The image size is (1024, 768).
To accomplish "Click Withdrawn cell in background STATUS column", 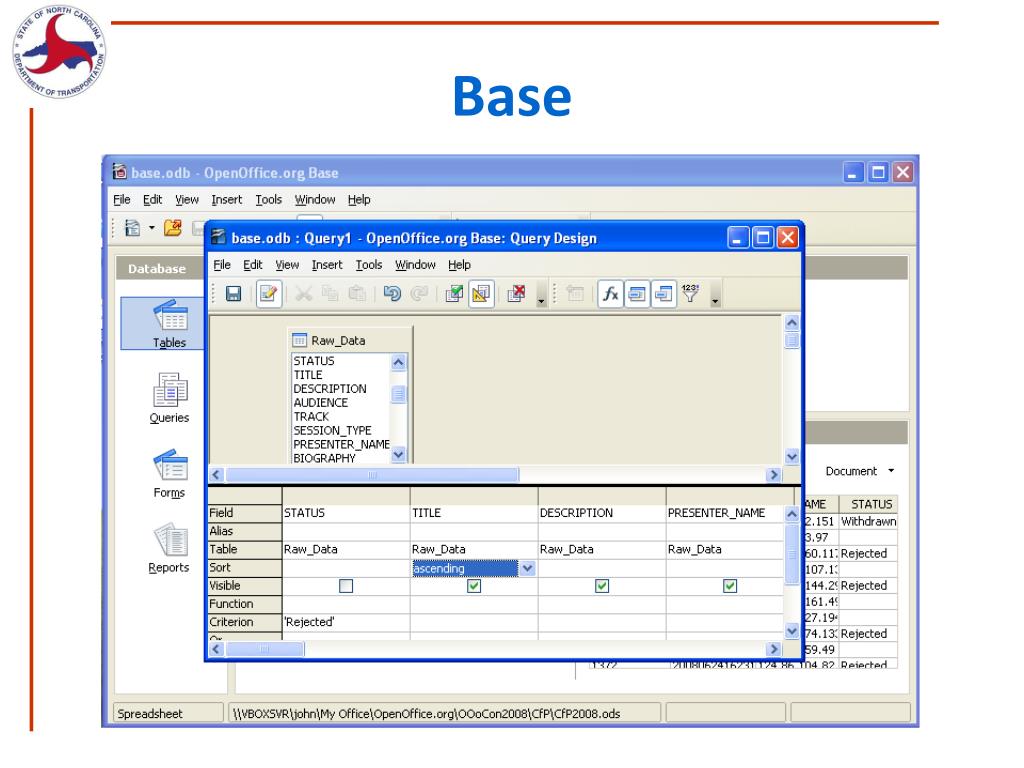I will pos(868,521).
